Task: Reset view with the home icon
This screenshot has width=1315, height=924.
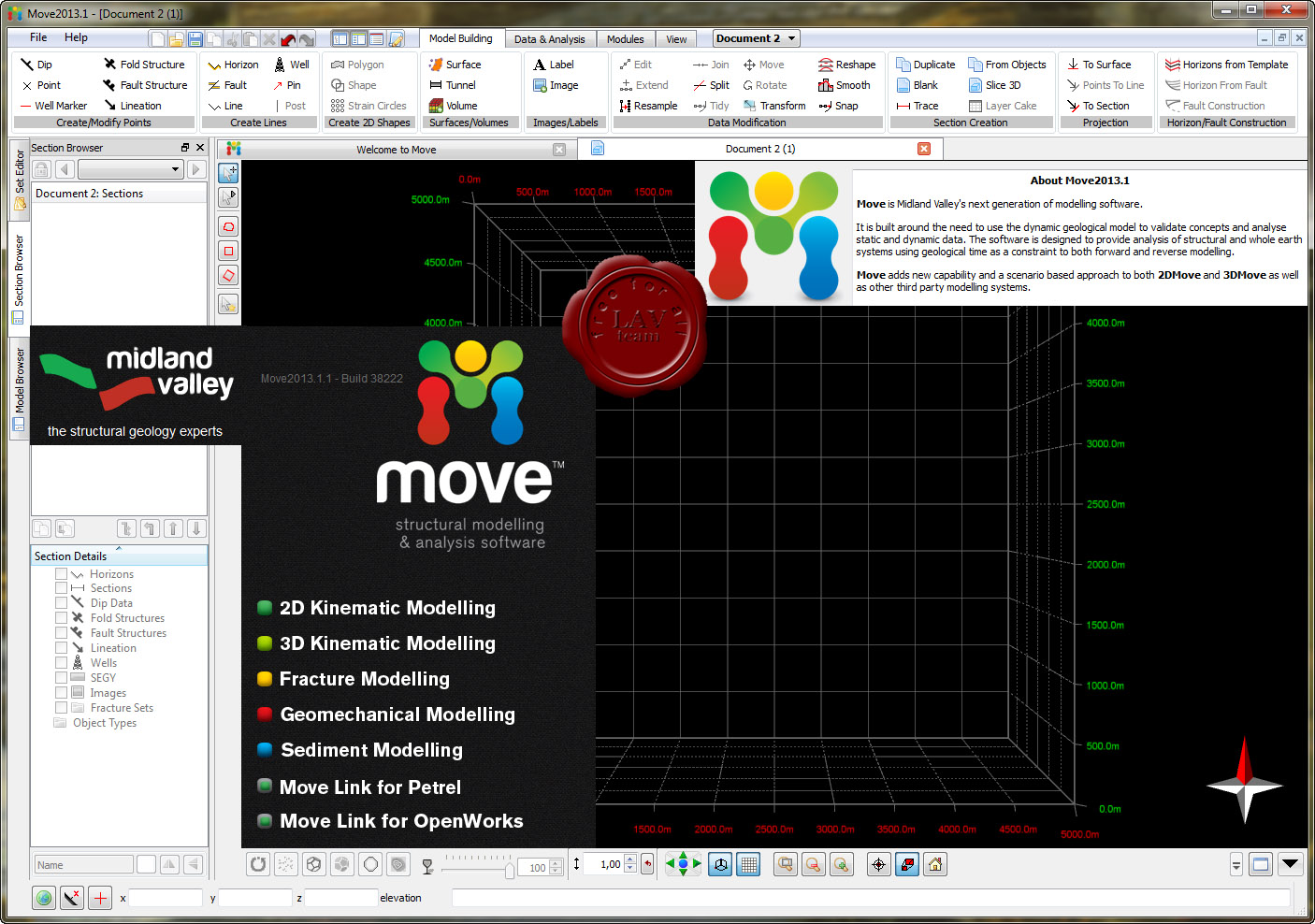Action: (934, 865)
